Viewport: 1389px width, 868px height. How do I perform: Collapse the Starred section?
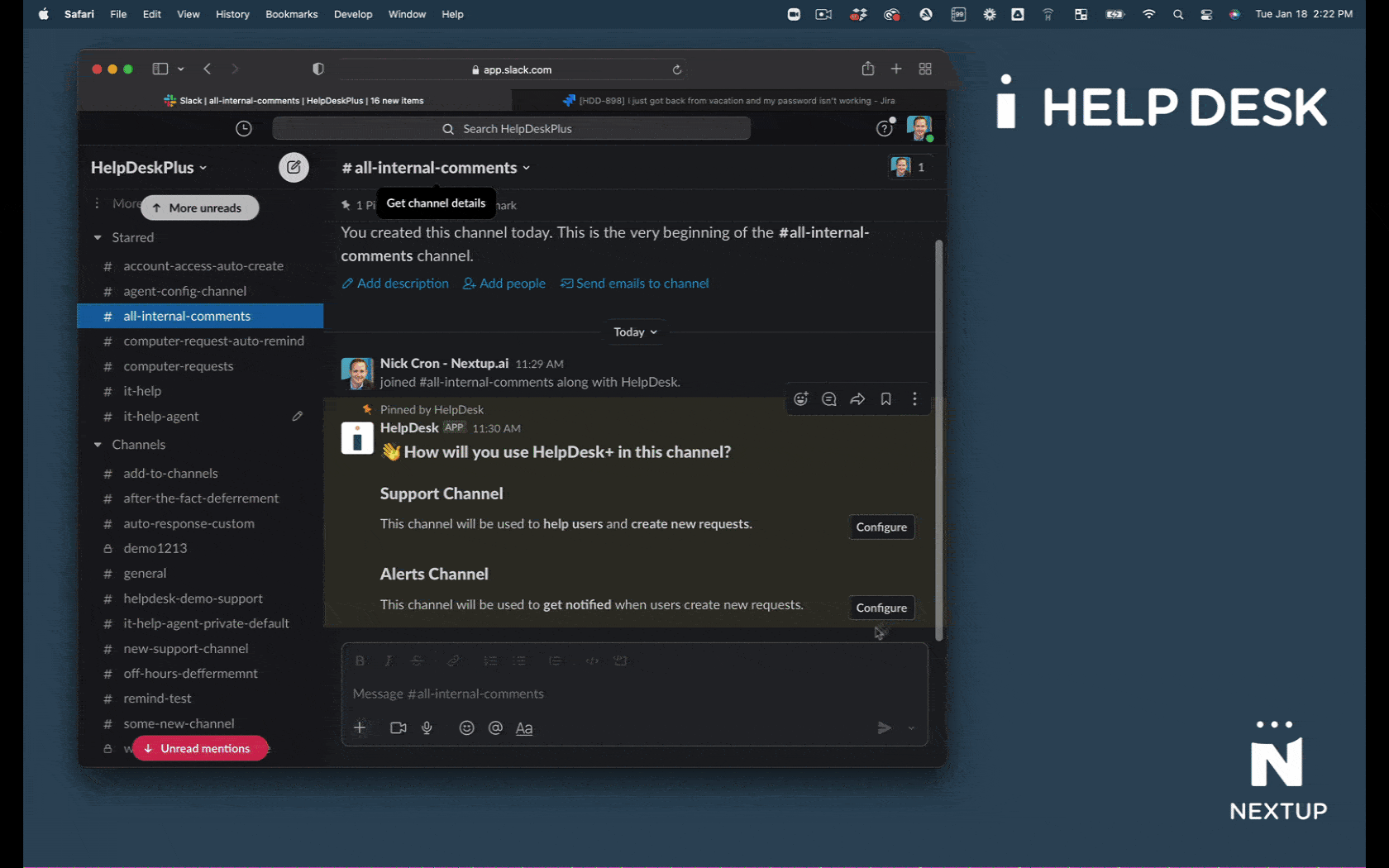98,237
